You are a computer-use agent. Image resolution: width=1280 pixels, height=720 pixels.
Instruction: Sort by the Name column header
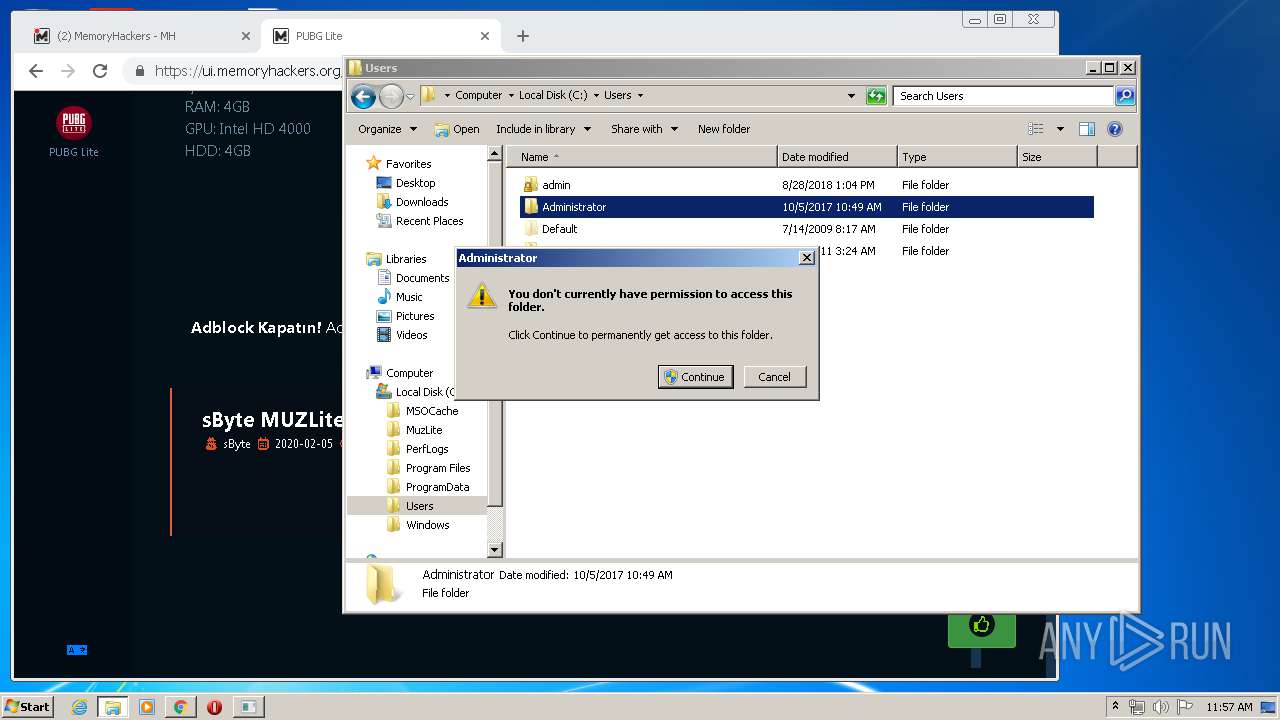[642, 157]
